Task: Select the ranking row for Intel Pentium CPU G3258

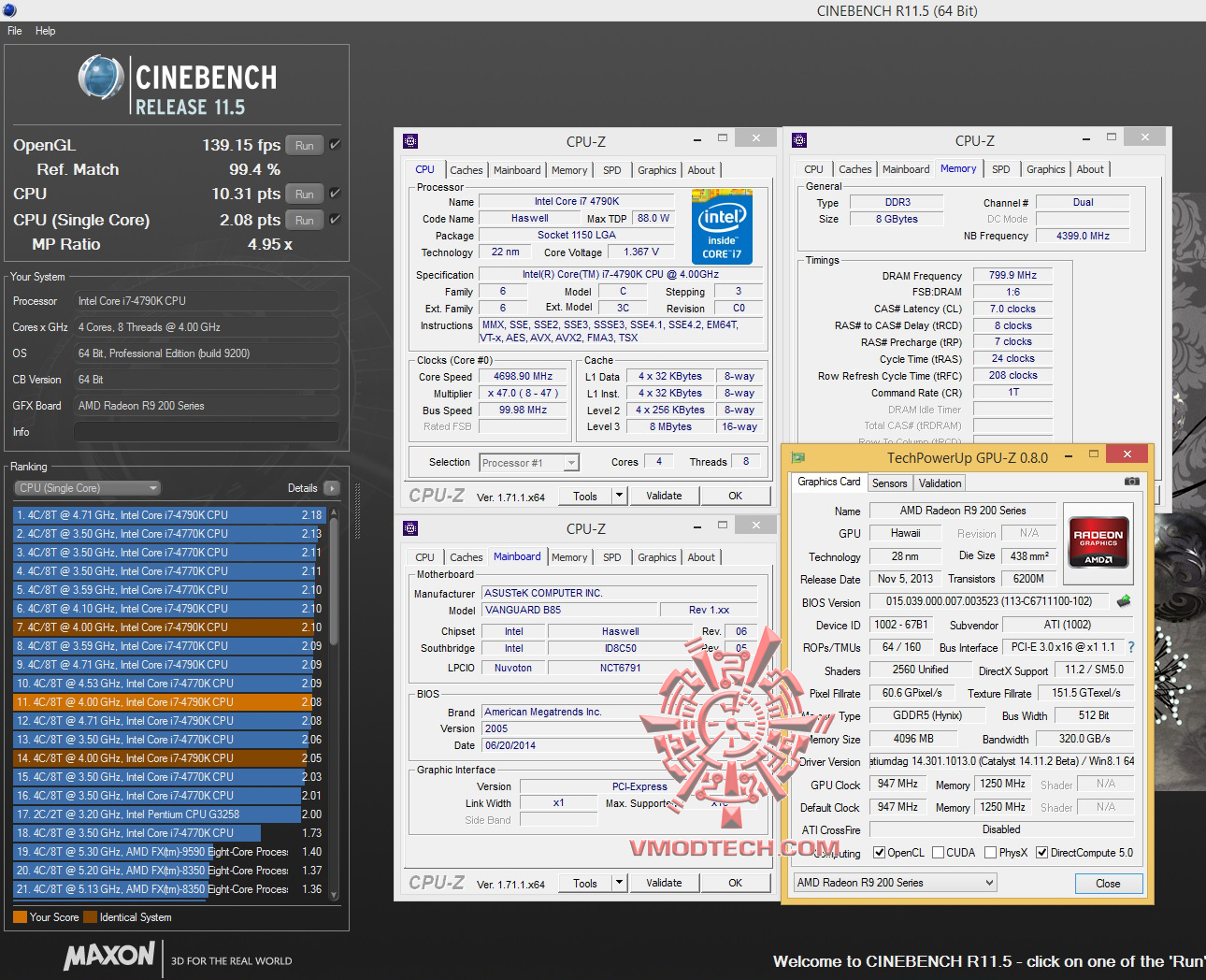Action: click(168, 814)
